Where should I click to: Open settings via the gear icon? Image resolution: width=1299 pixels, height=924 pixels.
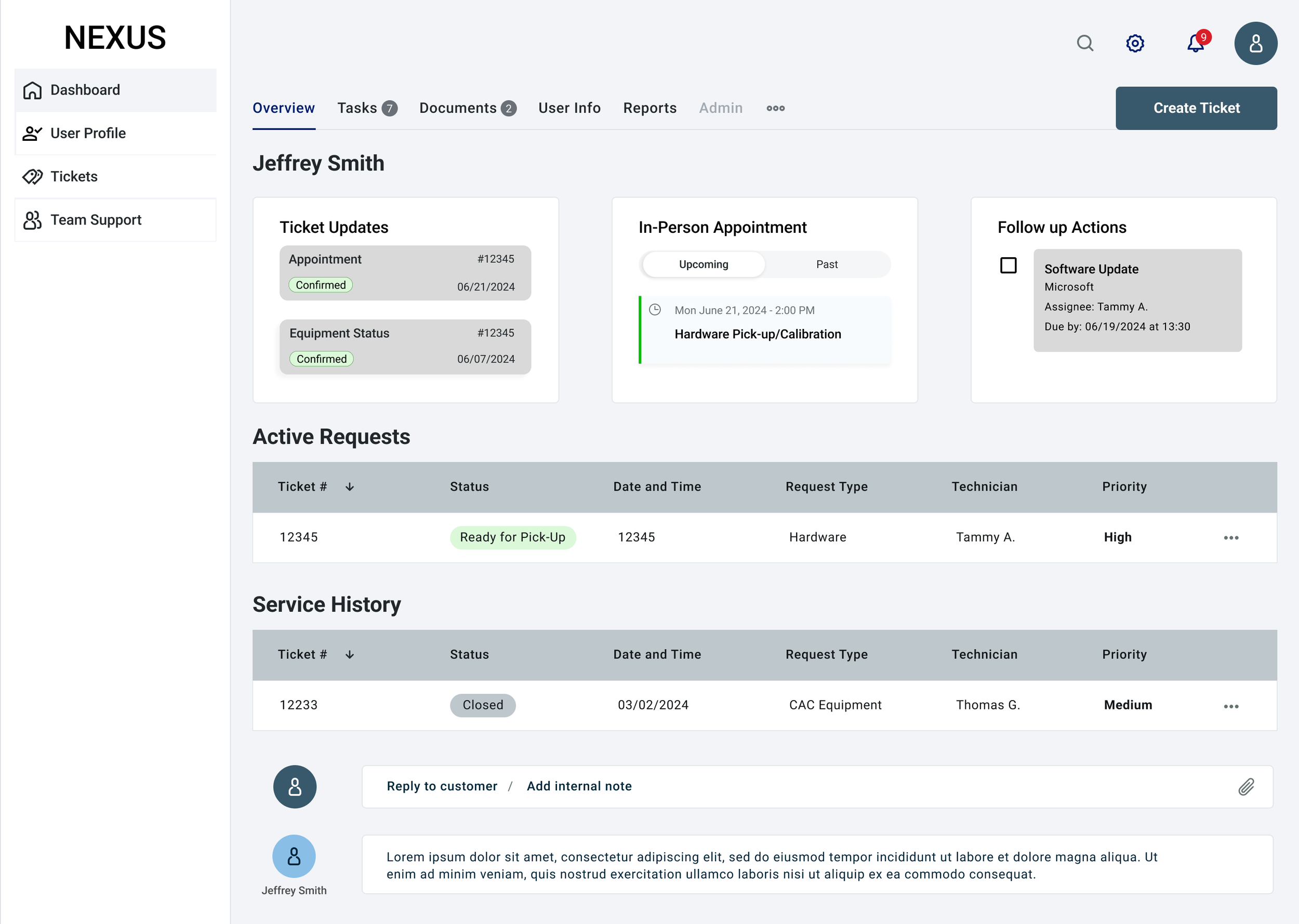[x=1135, y=43]
